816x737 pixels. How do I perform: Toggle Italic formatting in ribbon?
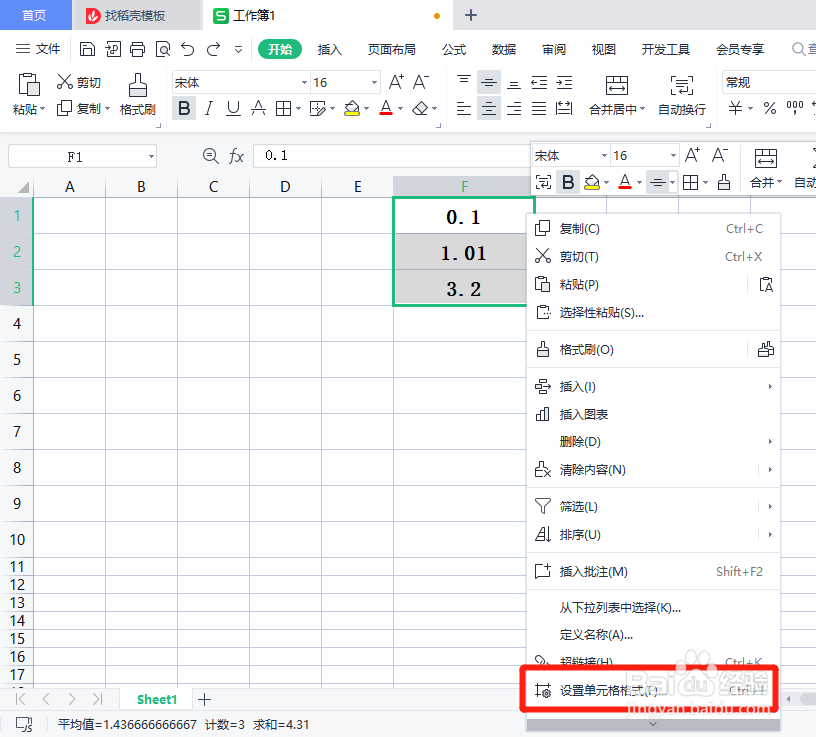209,108
